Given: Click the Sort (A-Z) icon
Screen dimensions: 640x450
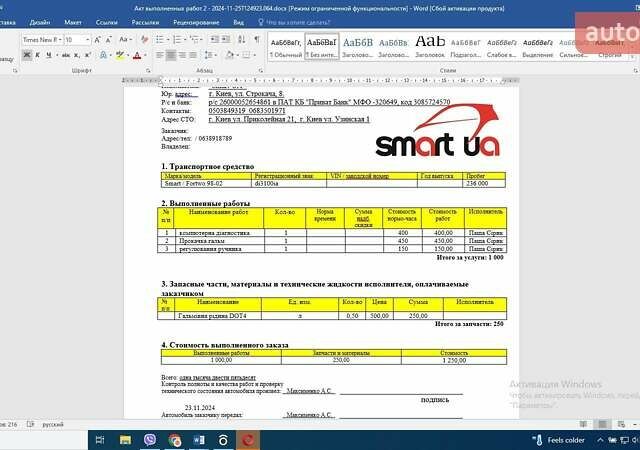Looking at the screenshot, I should tap(242, 40).
